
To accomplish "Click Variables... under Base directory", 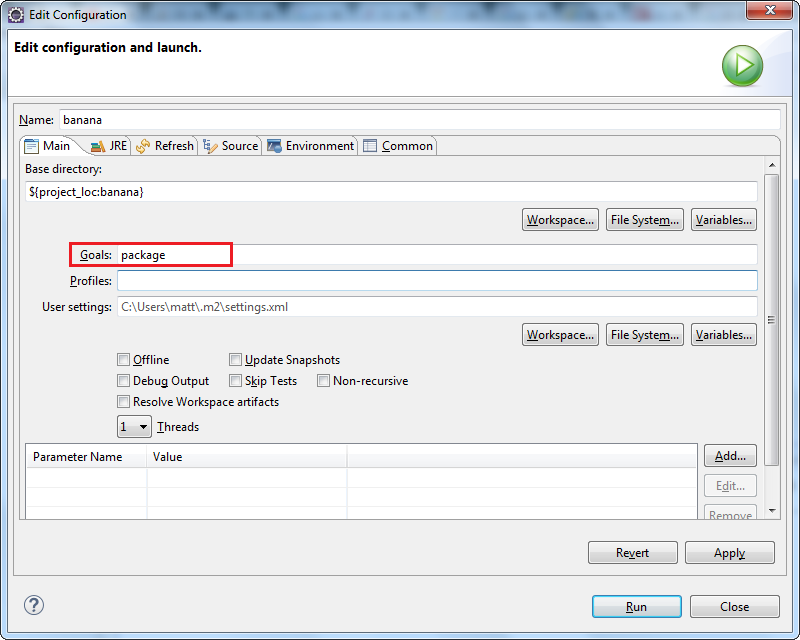I will (724, 220).
